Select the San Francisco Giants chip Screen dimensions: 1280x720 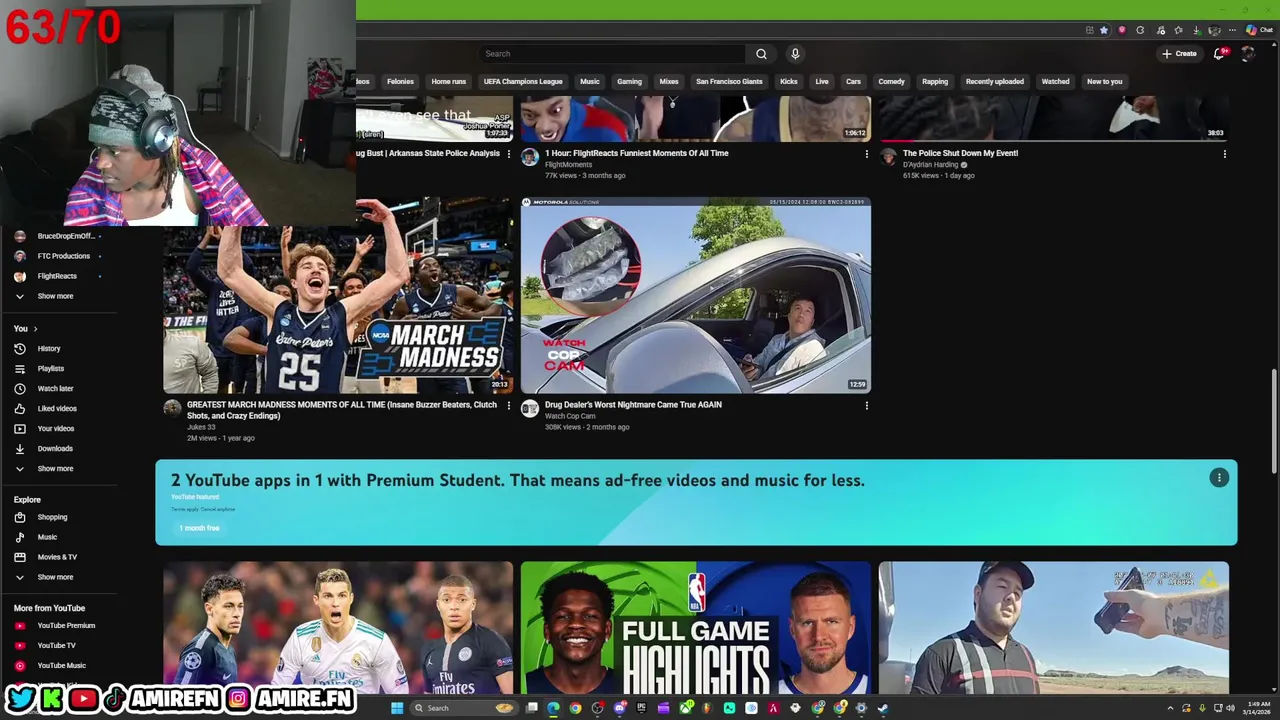click(x=729, y=81)
